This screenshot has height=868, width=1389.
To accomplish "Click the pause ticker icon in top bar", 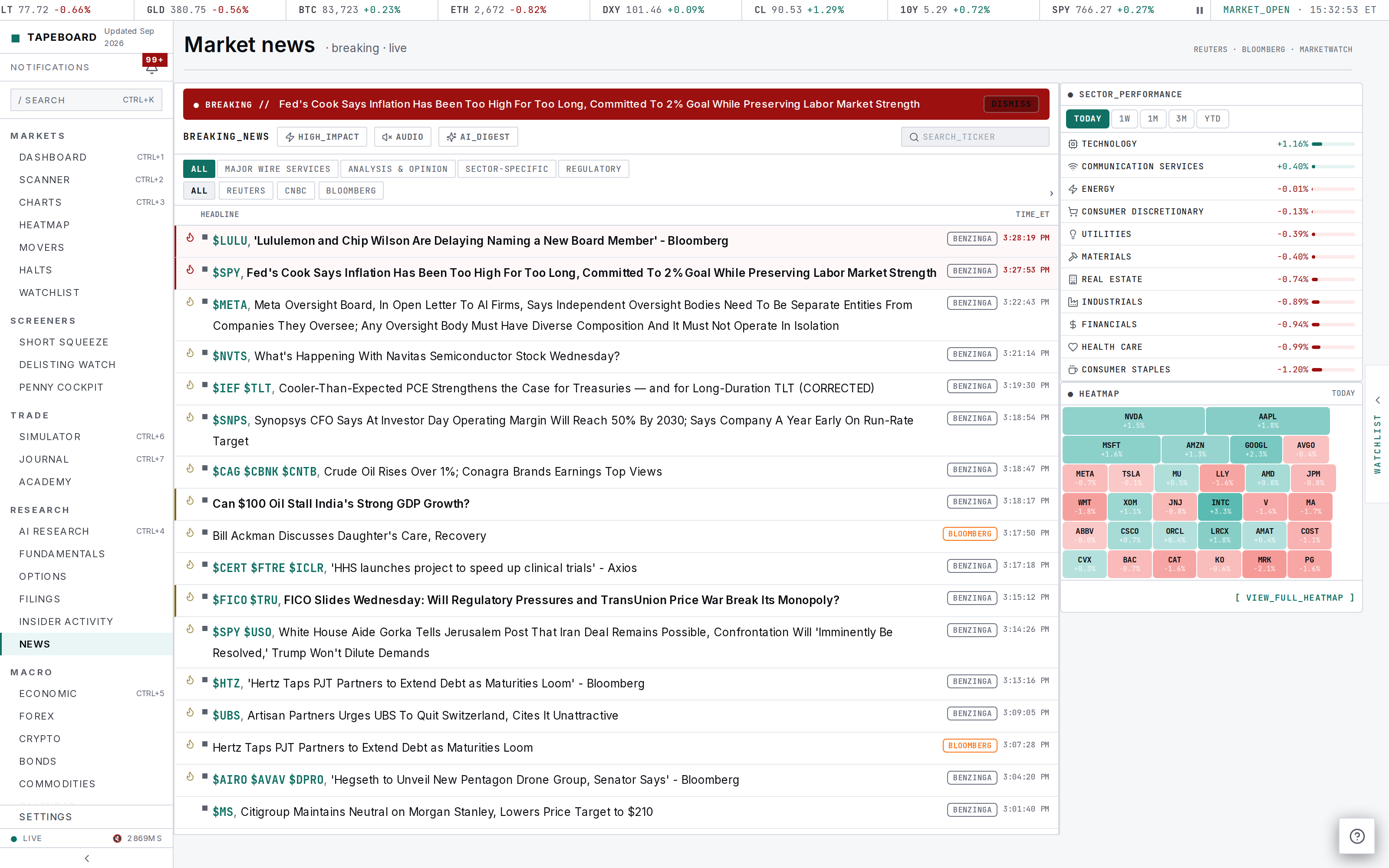I will [x=1200, y=10].
